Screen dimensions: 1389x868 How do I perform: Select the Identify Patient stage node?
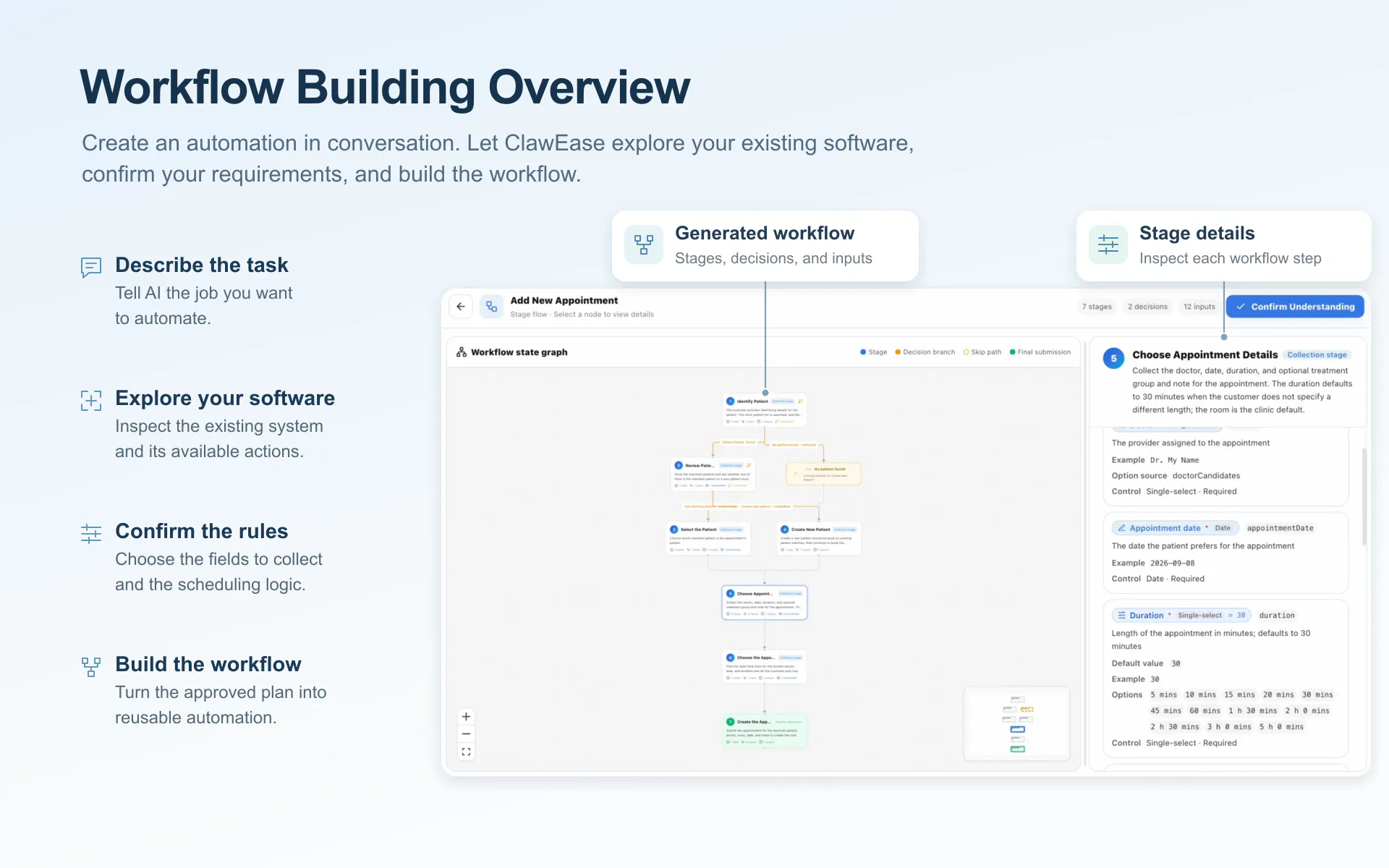pyautogui.click(x=765, y=410)
